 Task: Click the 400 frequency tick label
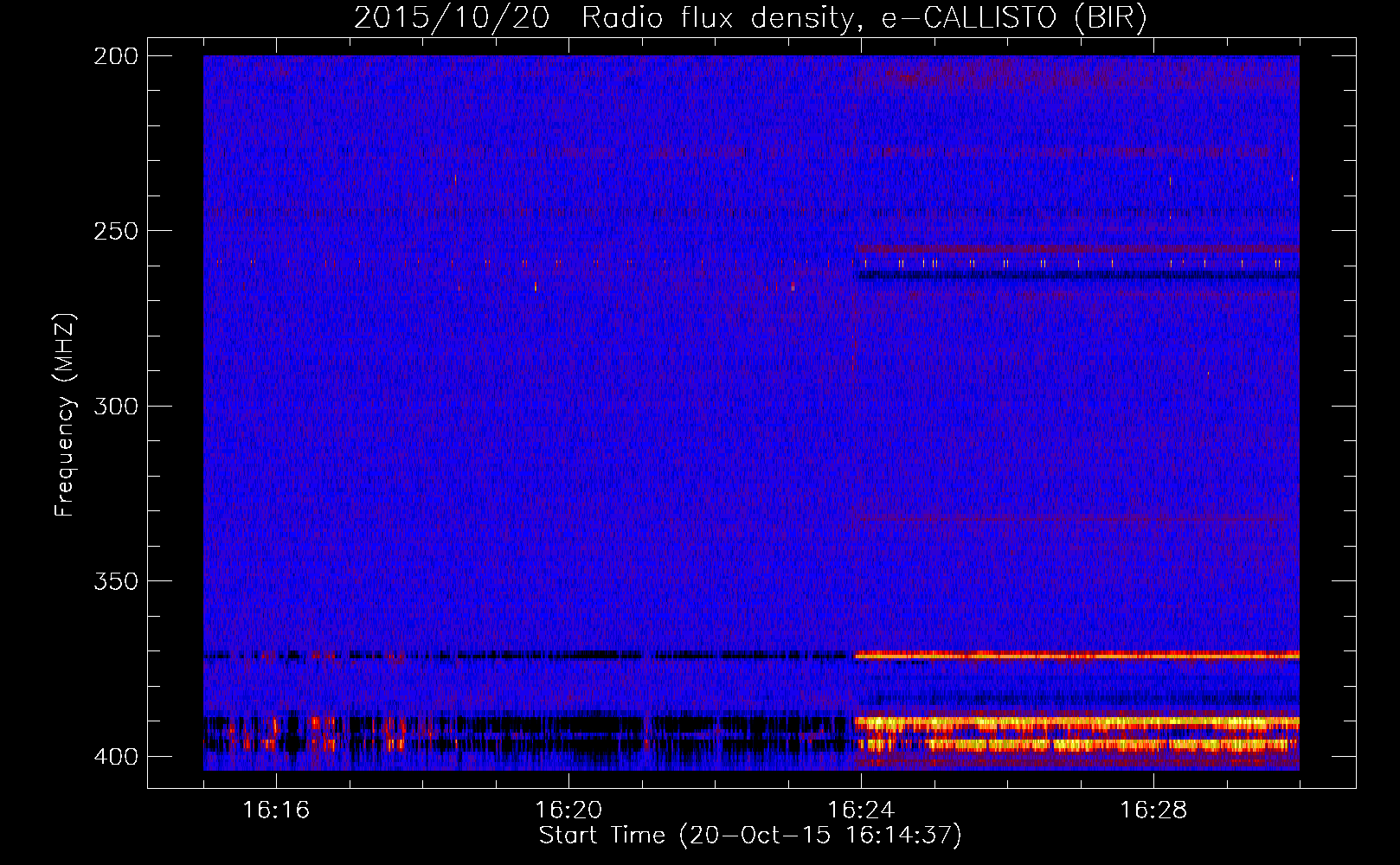pyautogui.click(x=116, y=757)
